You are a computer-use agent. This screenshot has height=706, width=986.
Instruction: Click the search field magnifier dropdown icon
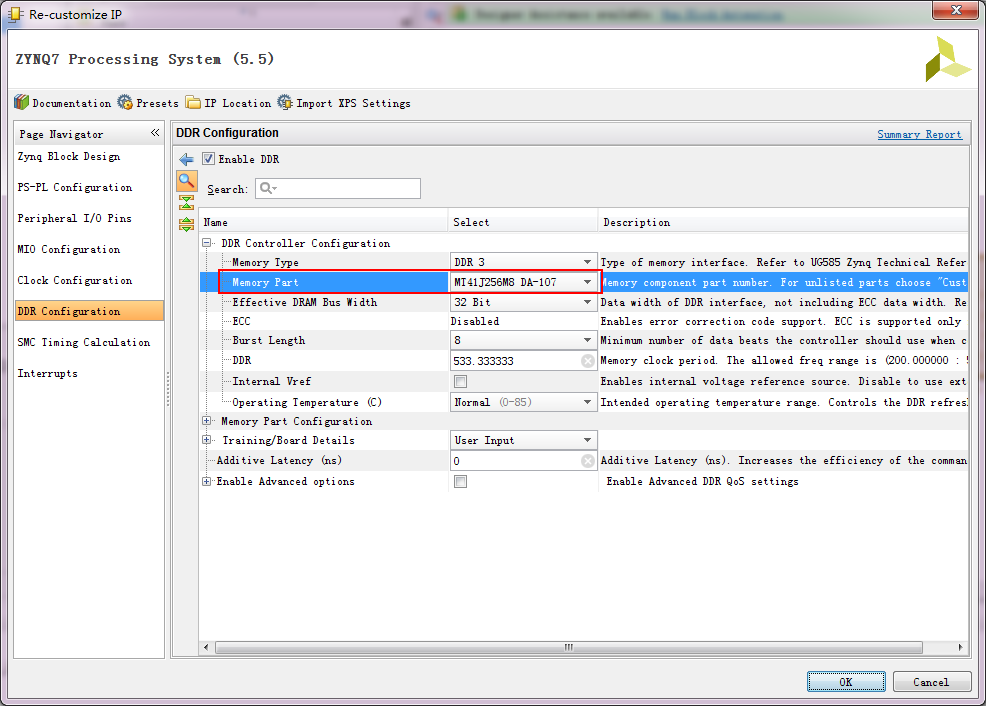pyautogui.click(x=269, y=188)
